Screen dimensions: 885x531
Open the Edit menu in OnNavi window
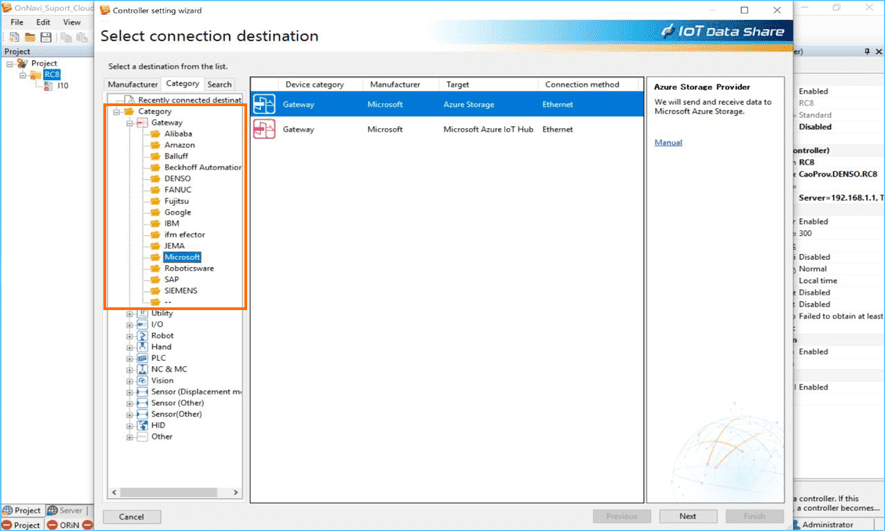click(43, 22)
